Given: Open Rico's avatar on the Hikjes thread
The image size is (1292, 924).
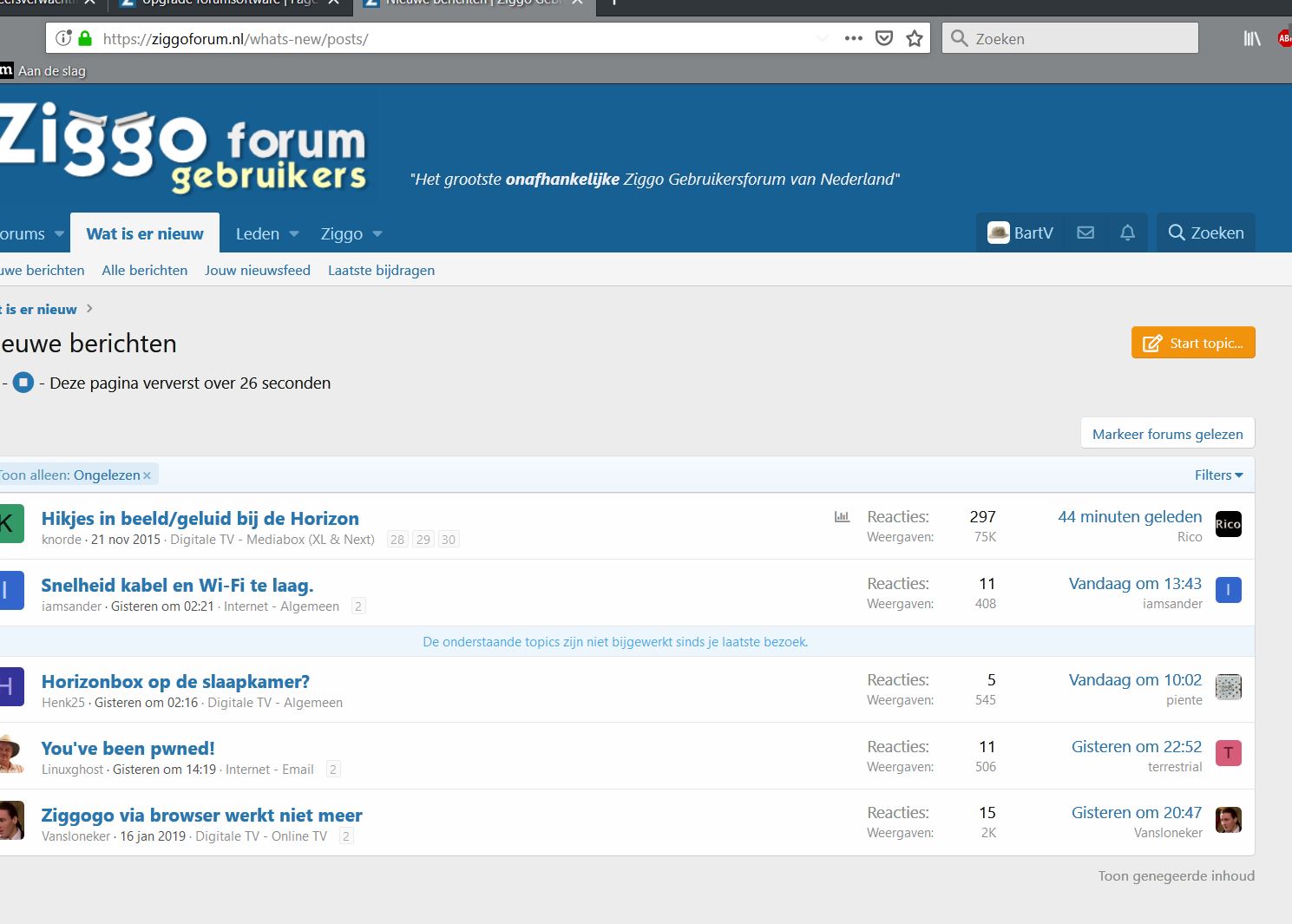Looking at the screenshot, I should click(x=1228, y=524).
